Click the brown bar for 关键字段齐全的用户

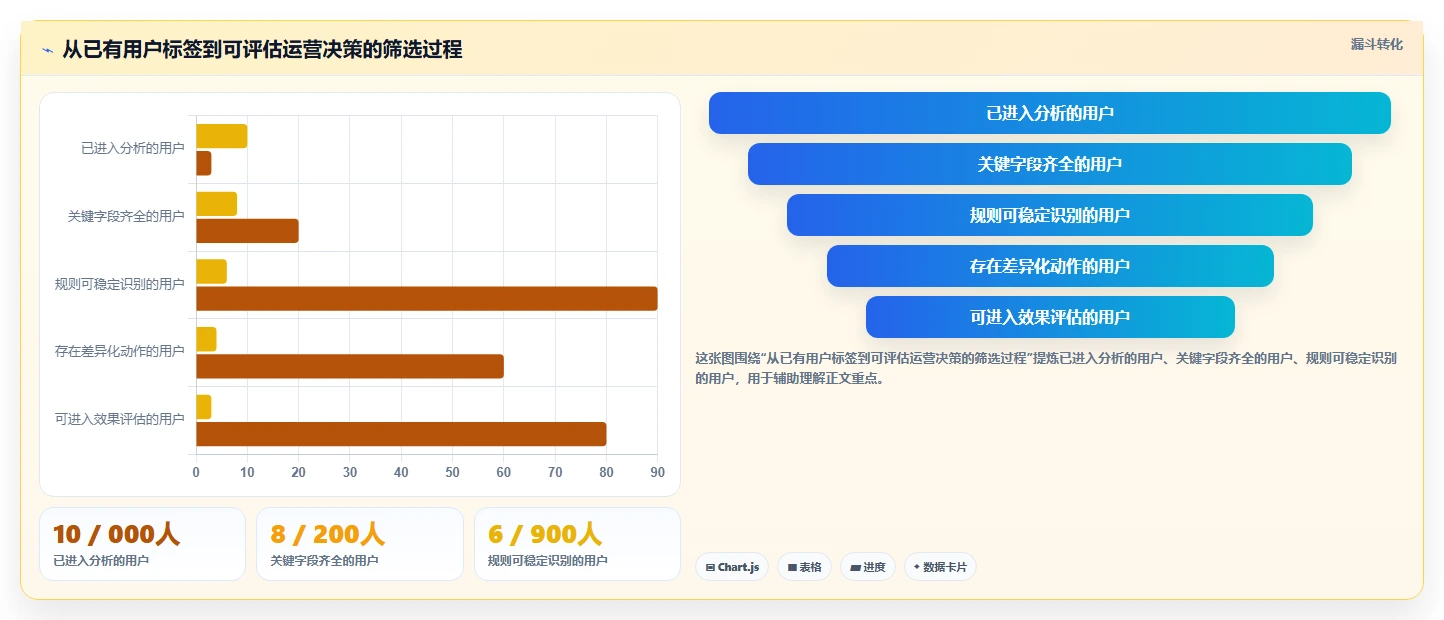(x=247, y=231)
